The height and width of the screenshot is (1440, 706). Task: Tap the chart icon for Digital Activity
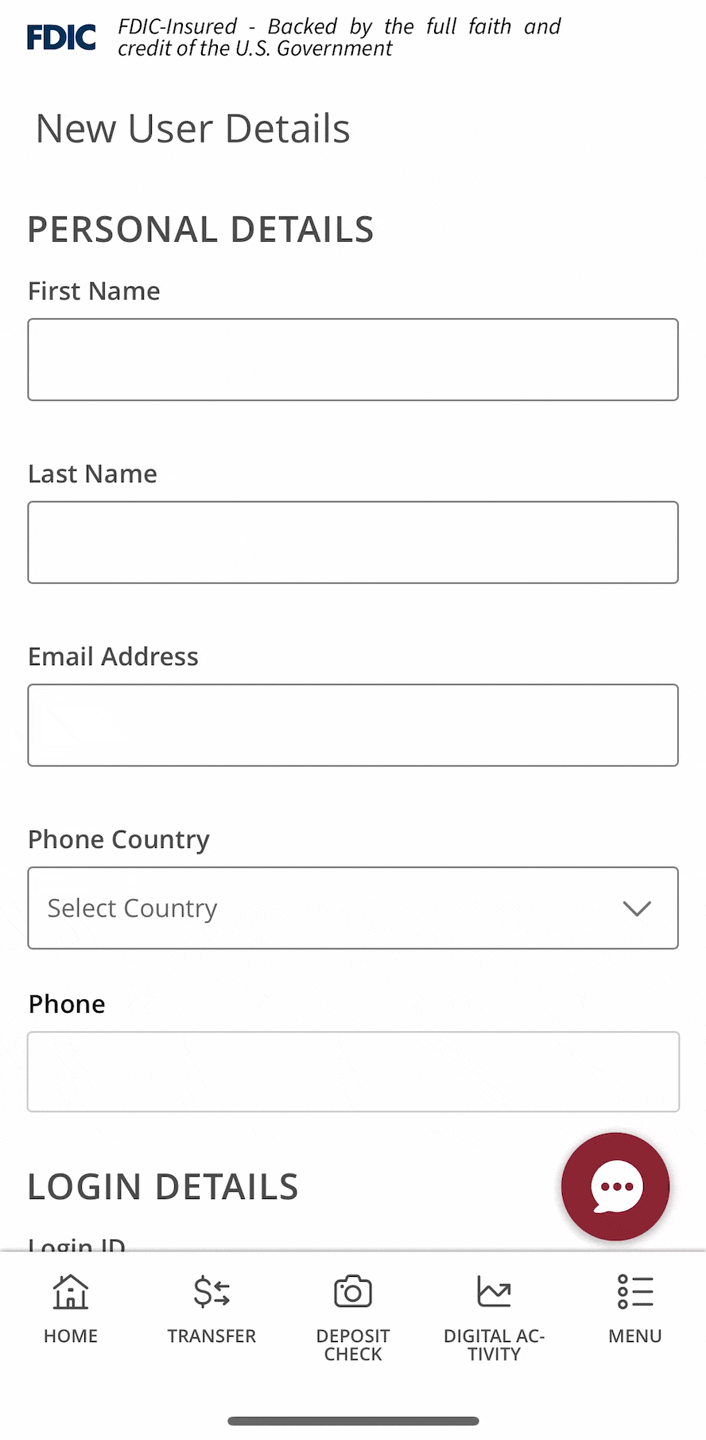point(494,1291)
